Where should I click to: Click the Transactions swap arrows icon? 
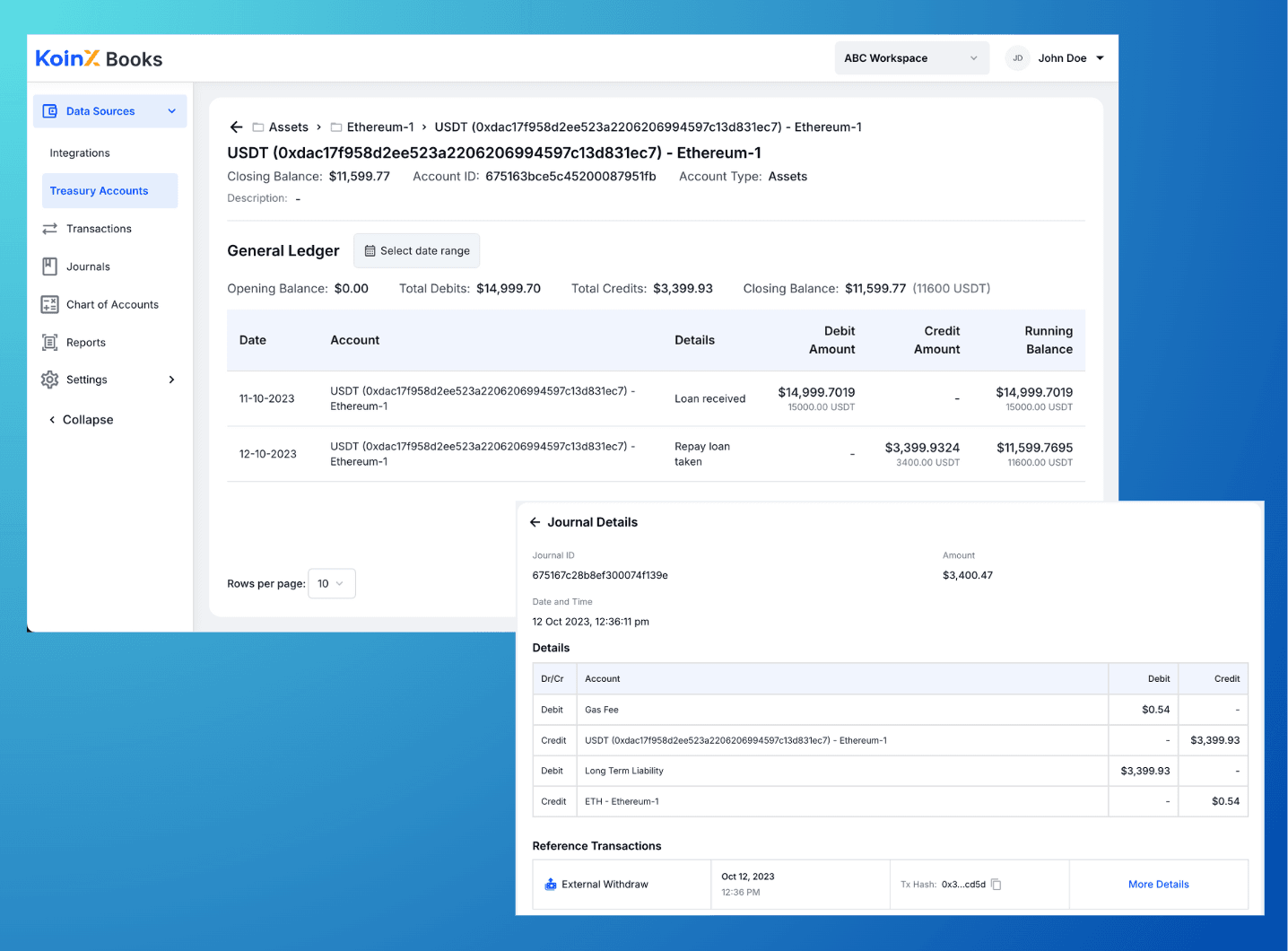click(50, 229)
